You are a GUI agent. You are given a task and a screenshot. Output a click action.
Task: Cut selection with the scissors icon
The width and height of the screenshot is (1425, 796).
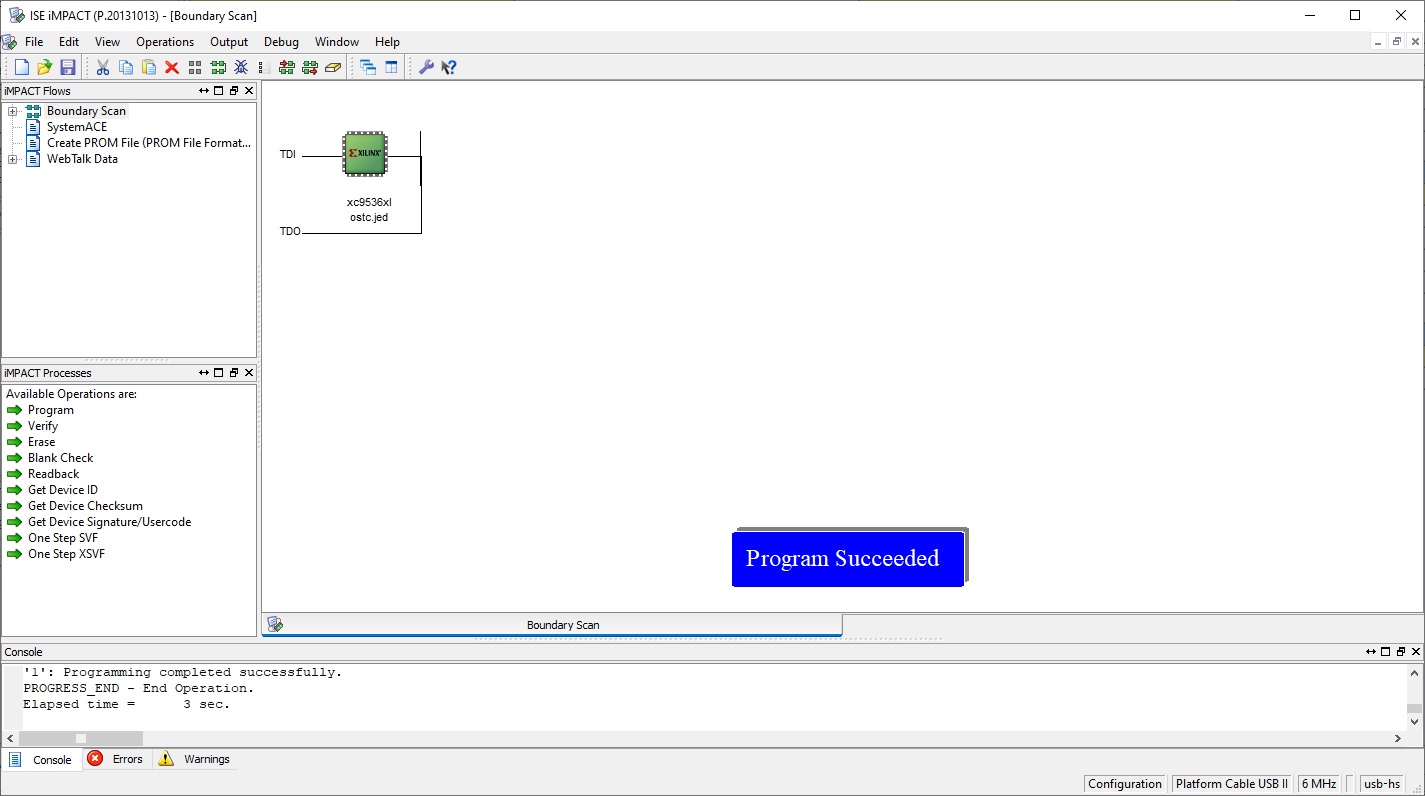coord(102,67)
